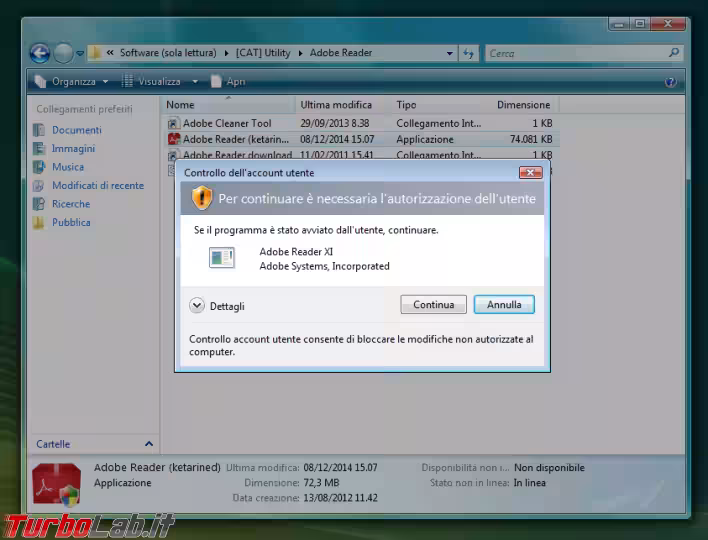Screen dimensions: 708x540
Task: Open the Organizza dropdown menu
Action: coord(73,81)
